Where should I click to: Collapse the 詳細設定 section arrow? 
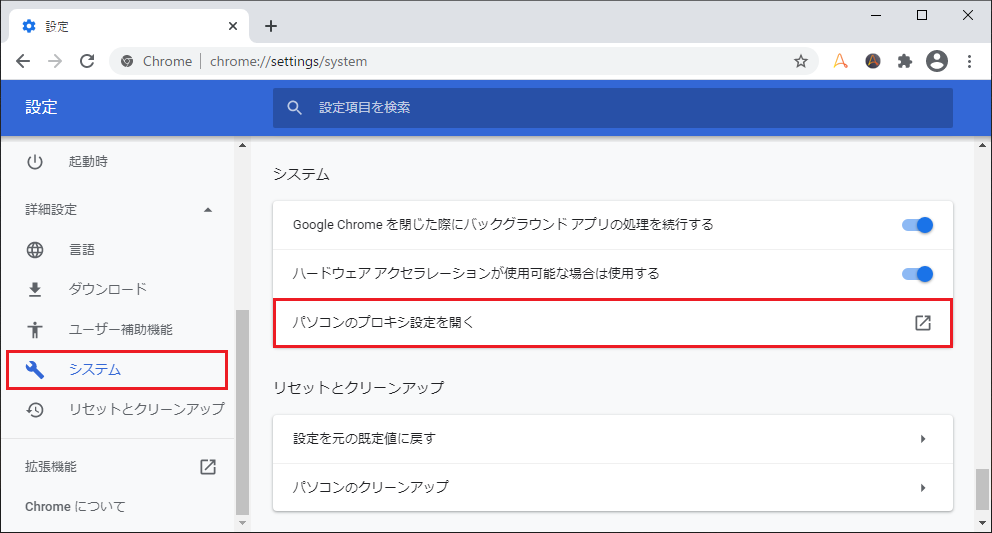(208, 210)
